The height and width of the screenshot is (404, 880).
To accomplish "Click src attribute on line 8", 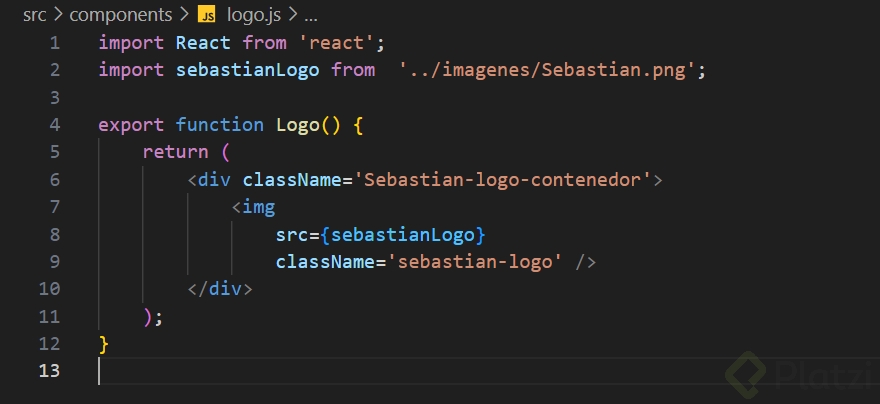I will [292, 235].
